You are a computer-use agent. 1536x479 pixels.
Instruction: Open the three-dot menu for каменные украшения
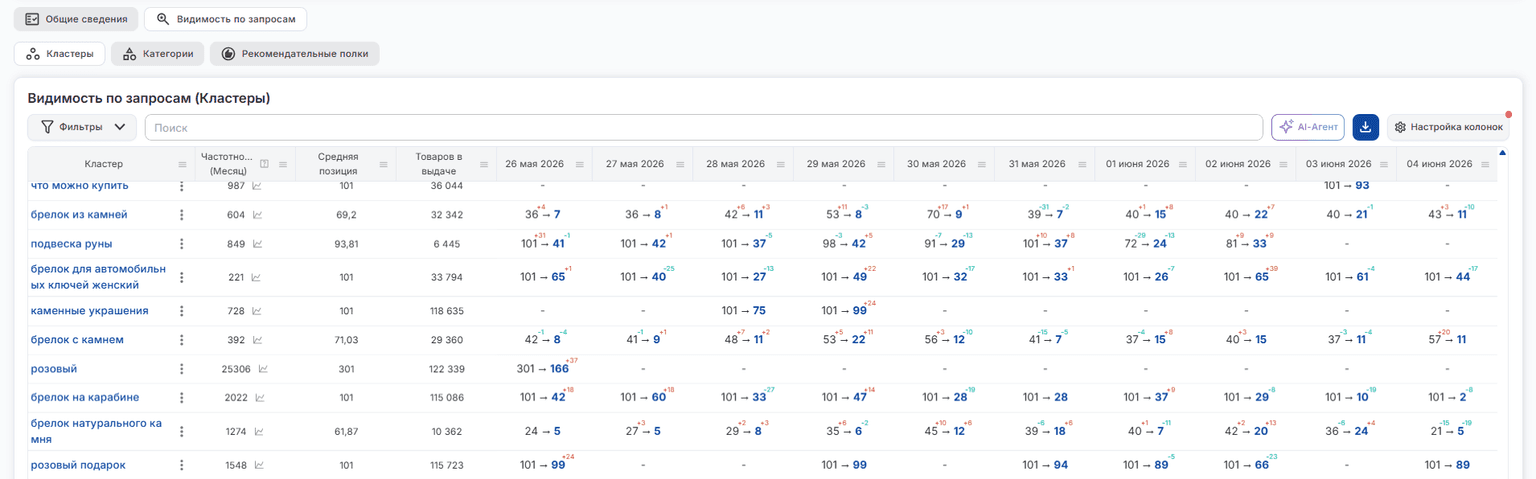tap(182, 311)
